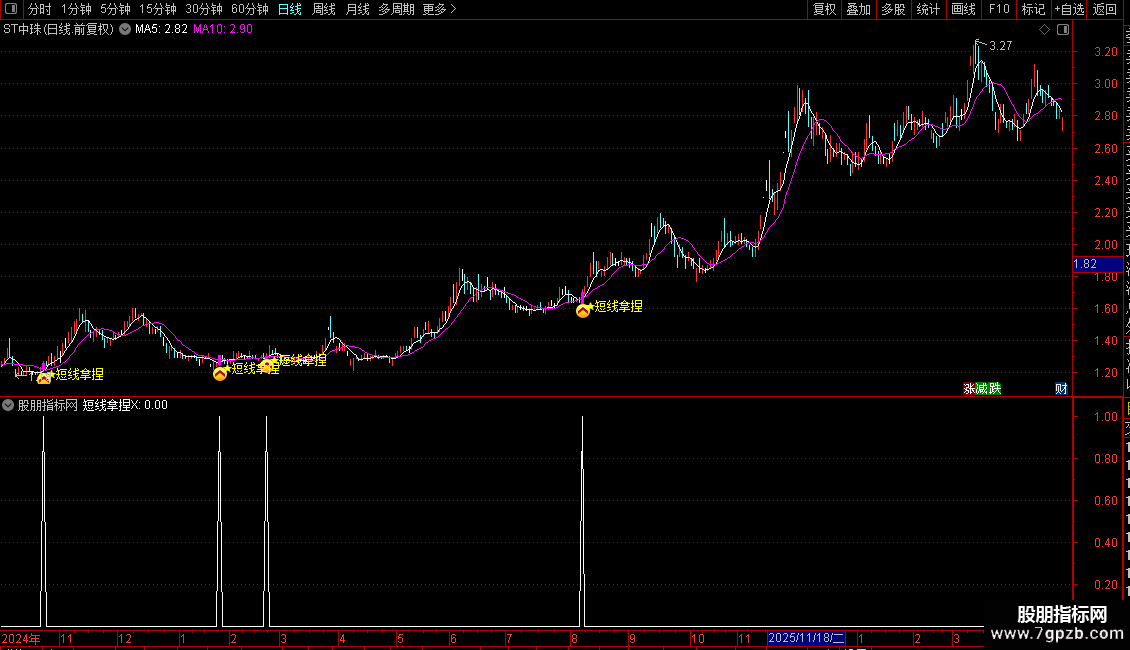Click the 财 finance tag
Image resolution: width=1130 pixels, height=650 pixels.
point(1062,388)
